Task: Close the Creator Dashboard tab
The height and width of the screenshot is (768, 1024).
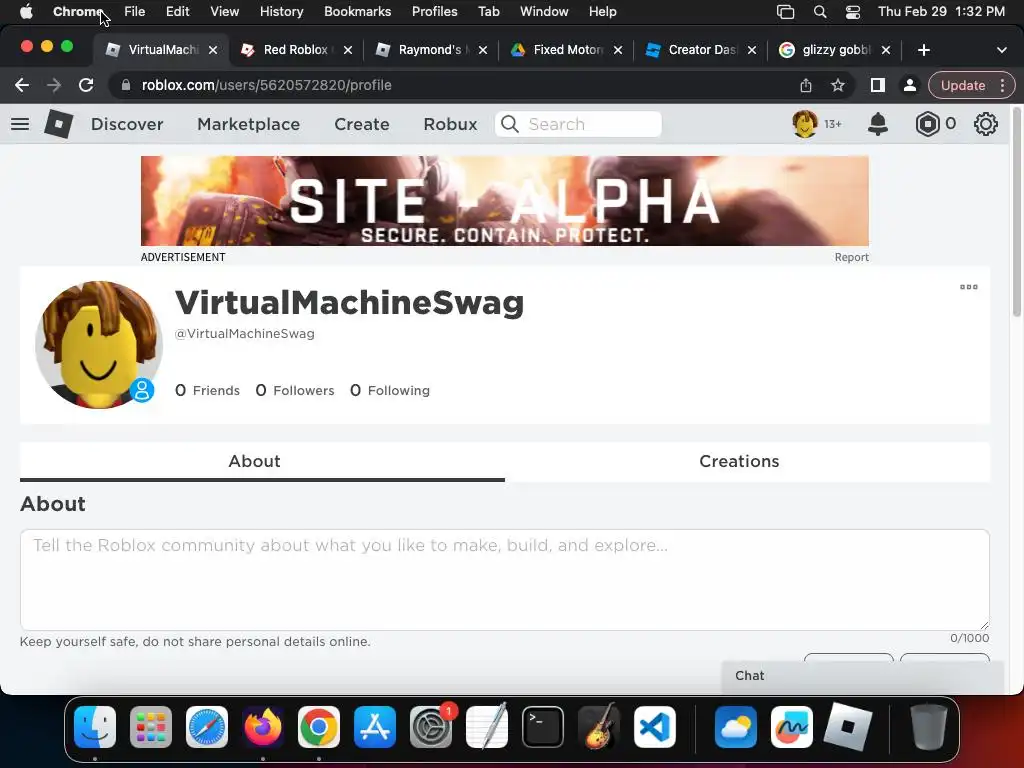Action: coord(752,50)
